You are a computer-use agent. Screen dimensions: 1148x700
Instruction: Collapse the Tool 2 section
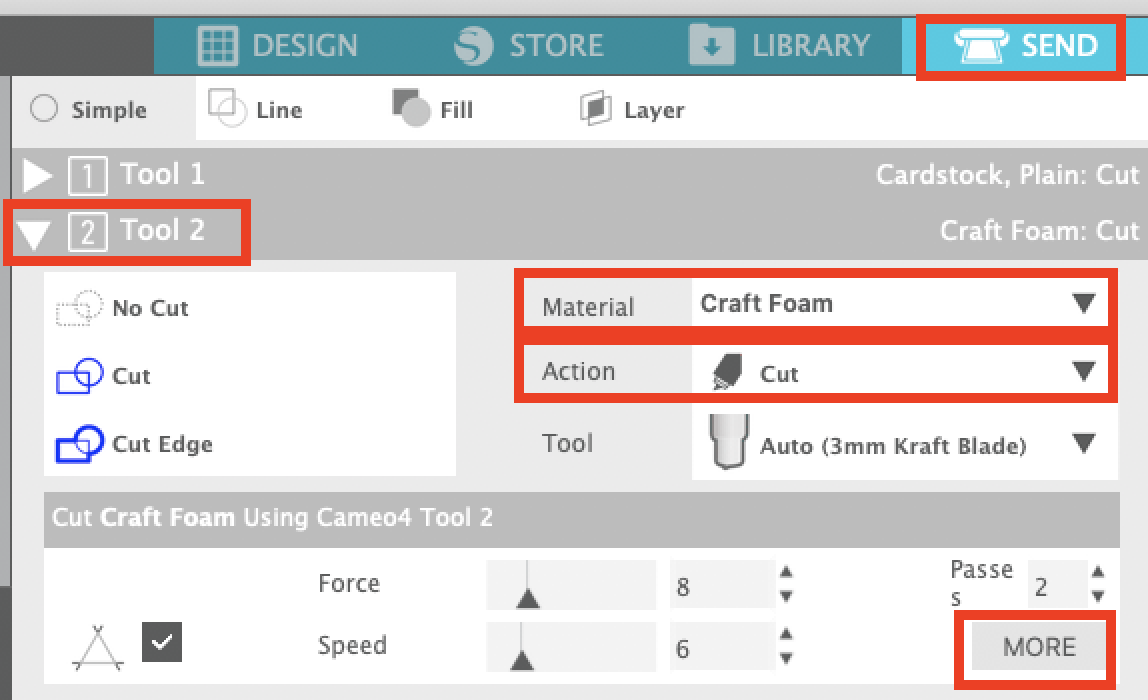tap(37, 231)
